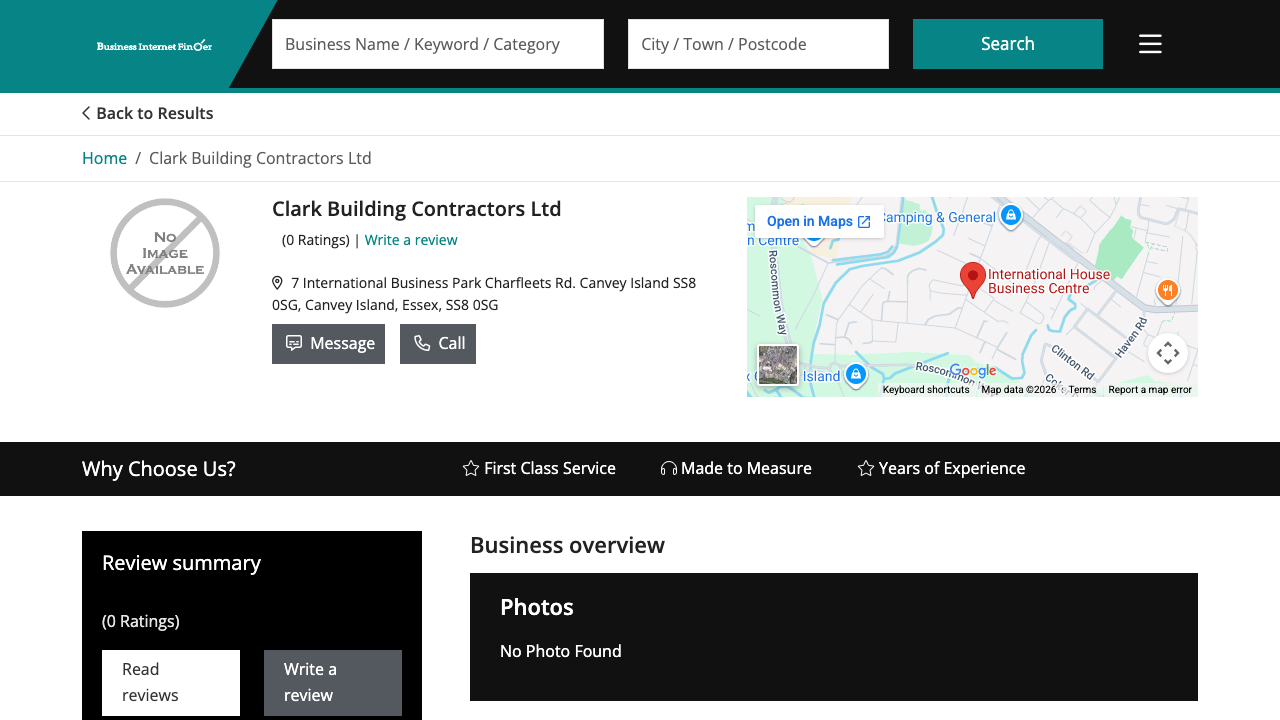Screen dimensions: 1280x720
Task: Click the Message icon button
Action: [x=294, y=343]
